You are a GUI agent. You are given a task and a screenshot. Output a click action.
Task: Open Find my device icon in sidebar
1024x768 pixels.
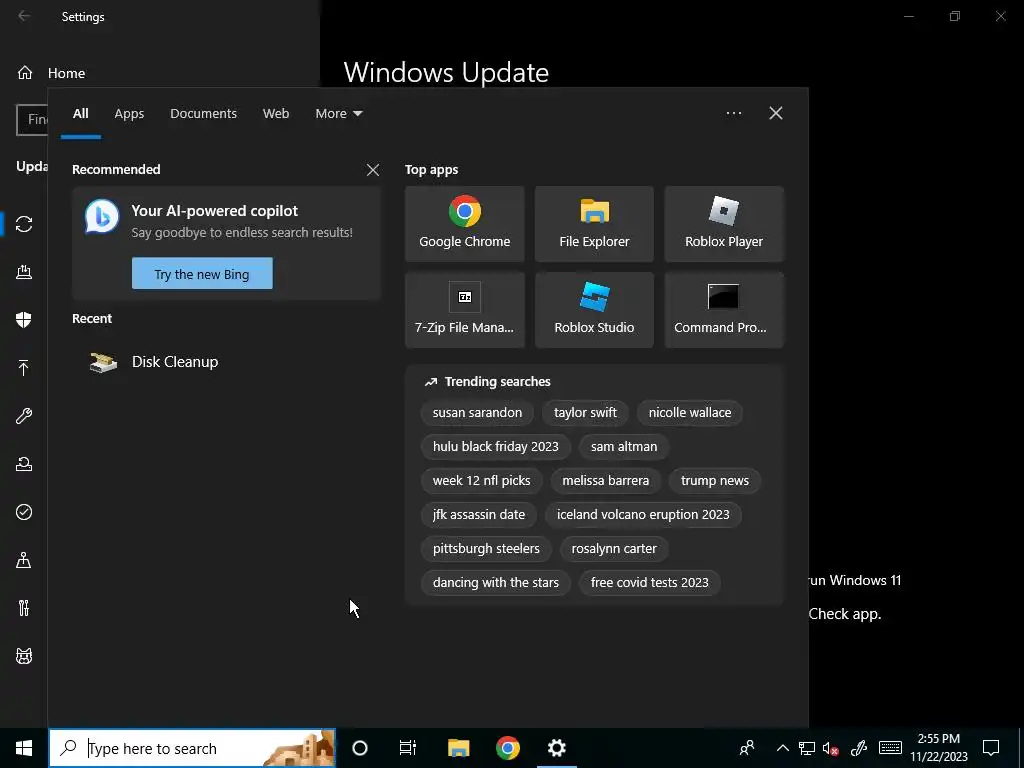24,560
